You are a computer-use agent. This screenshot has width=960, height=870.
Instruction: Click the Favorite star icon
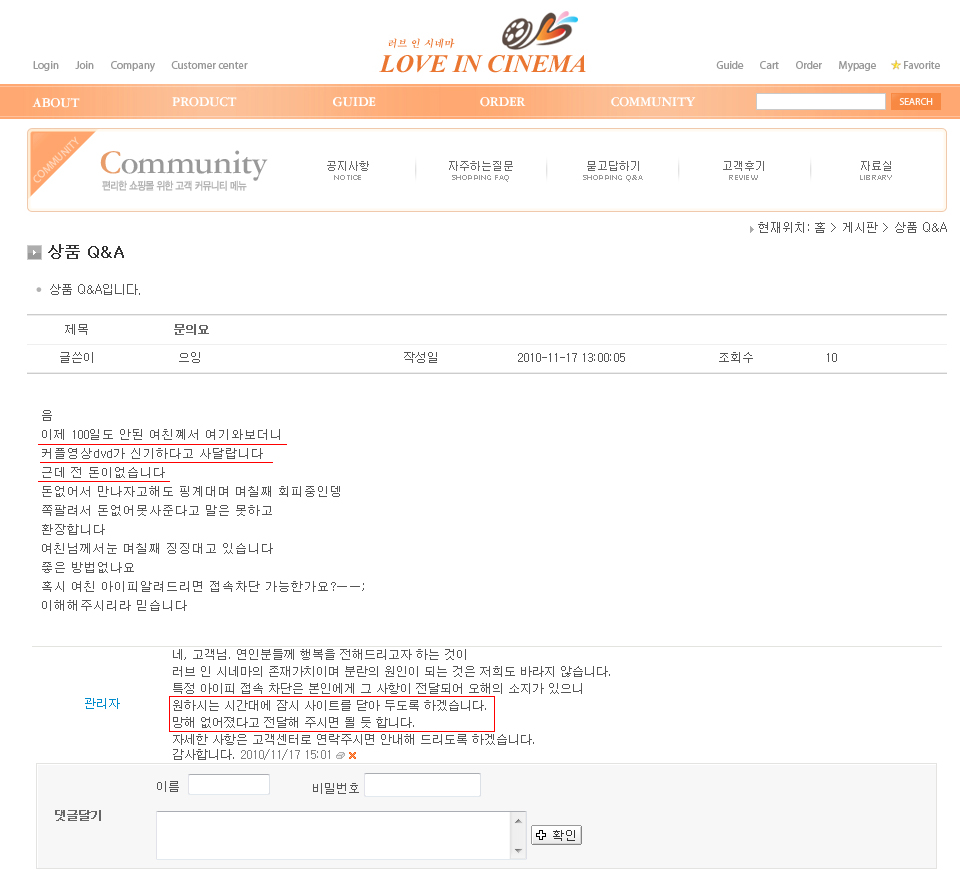tap(896, 65)
